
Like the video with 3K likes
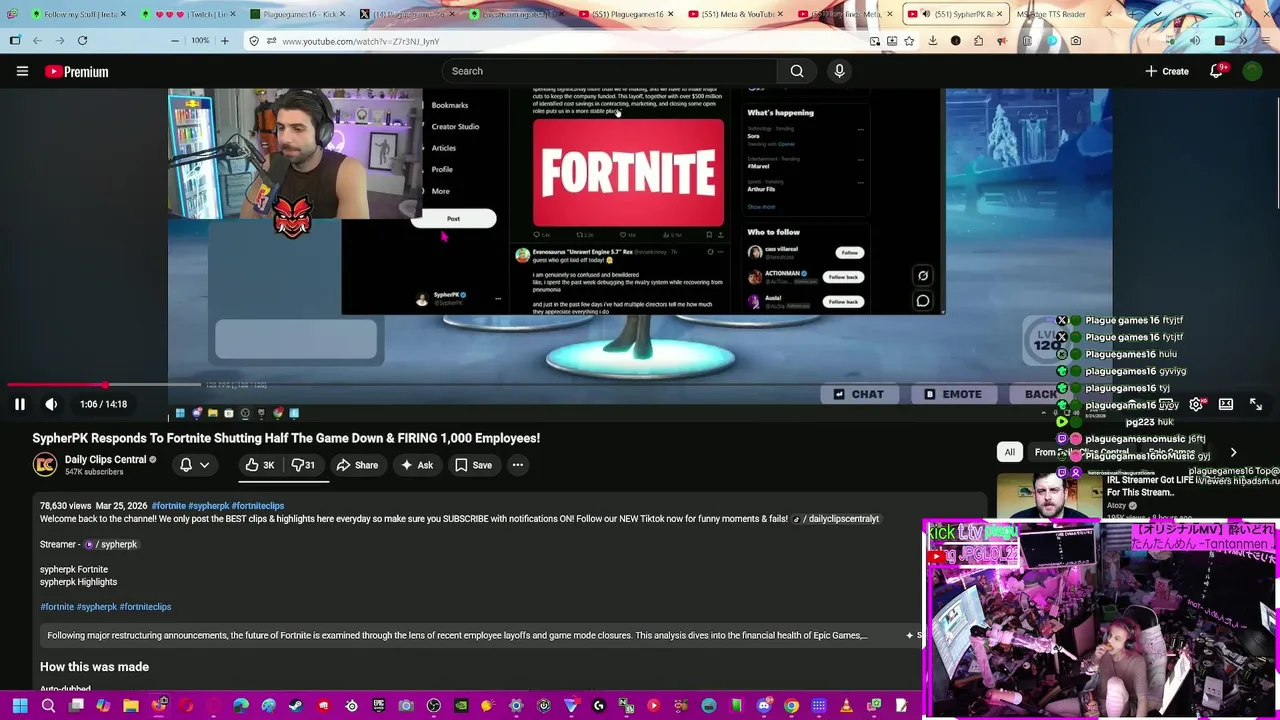pos(260,465)
